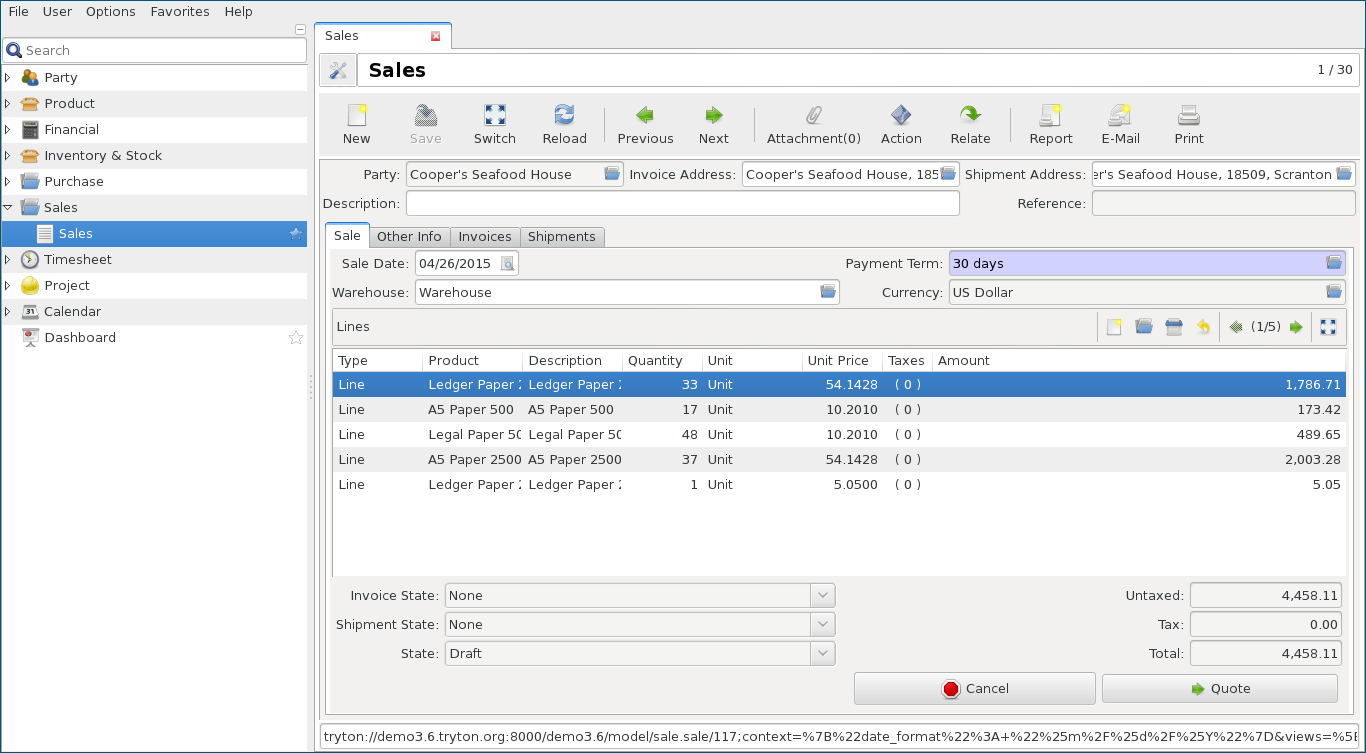Open the Invoice State dropdown

pyautogui.click(x=822, y=596)
